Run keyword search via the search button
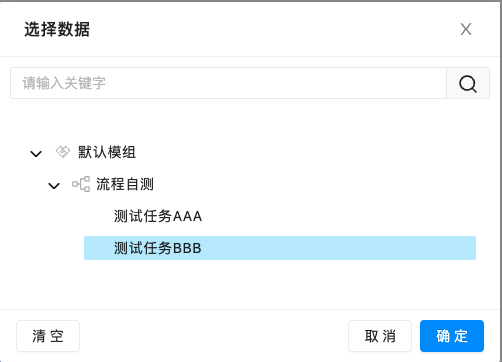 pyautogui.click(x=468, y=83)
